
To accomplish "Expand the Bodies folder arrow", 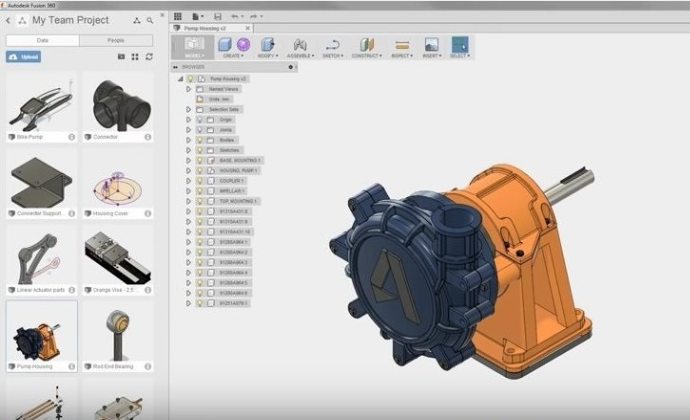I will [189, 140].
